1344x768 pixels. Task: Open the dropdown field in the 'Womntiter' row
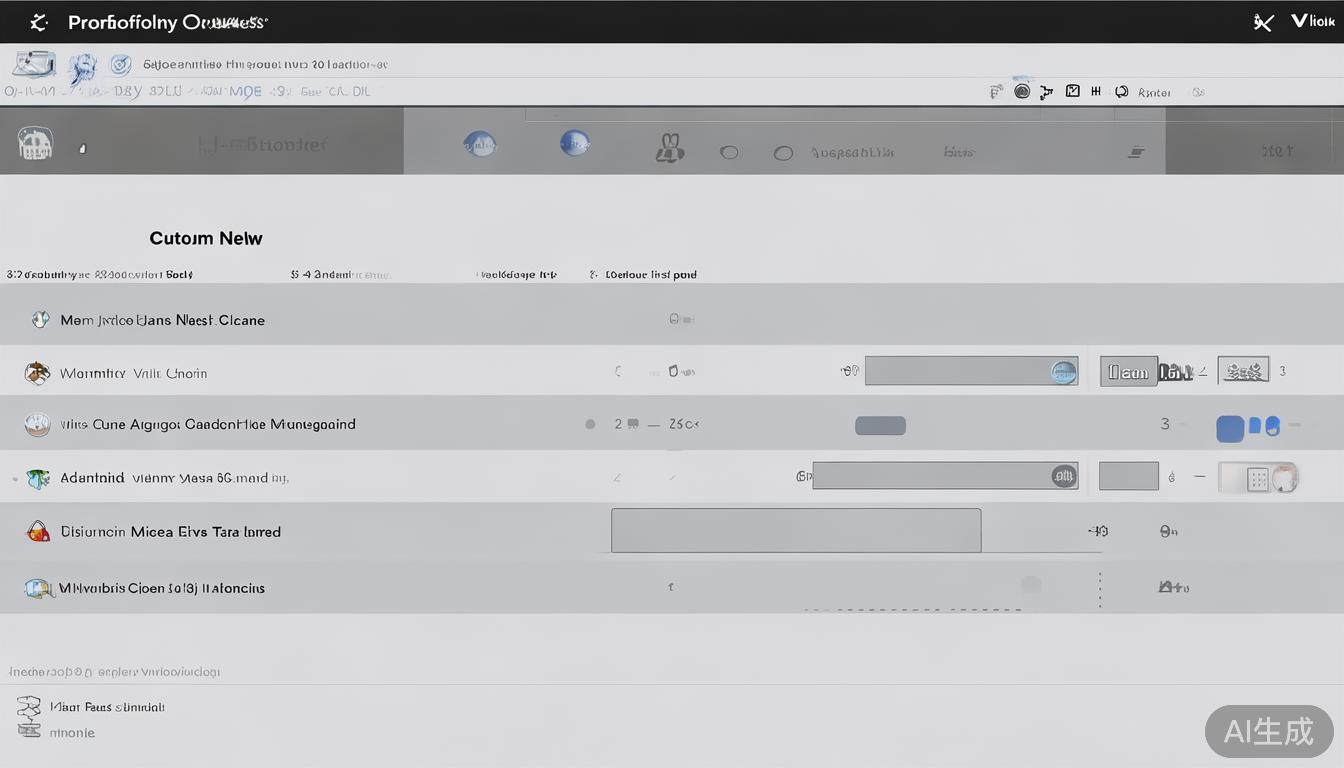[970, 371]
